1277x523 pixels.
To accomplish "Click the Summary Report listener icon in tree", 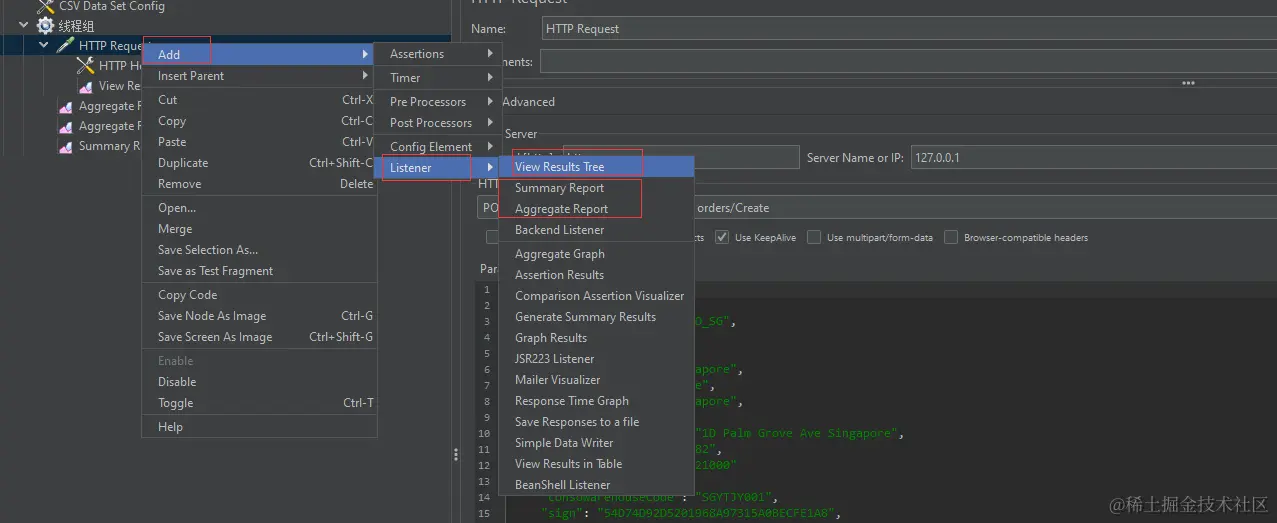I will pyautogui.click(x=65, y=146).
